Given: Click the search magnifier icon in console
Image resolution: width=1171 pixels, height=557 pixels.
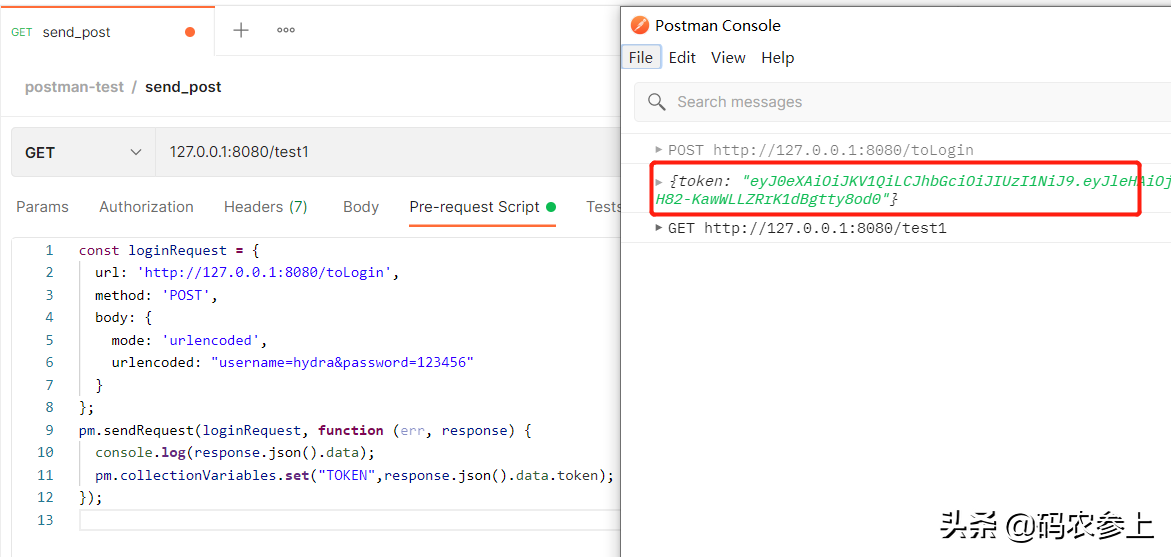Looking at the screenshot, I should (x=657, y=102).
